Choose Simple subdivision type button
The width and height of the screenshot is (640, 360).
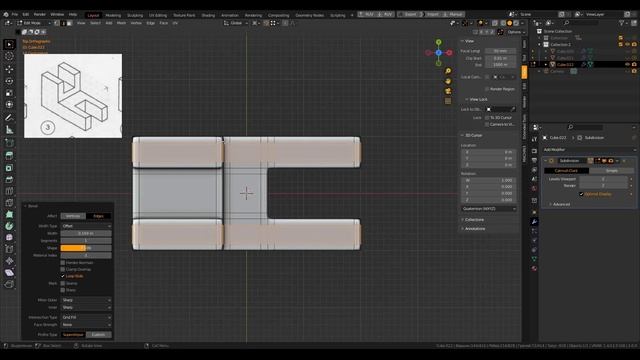click(611, 171)
